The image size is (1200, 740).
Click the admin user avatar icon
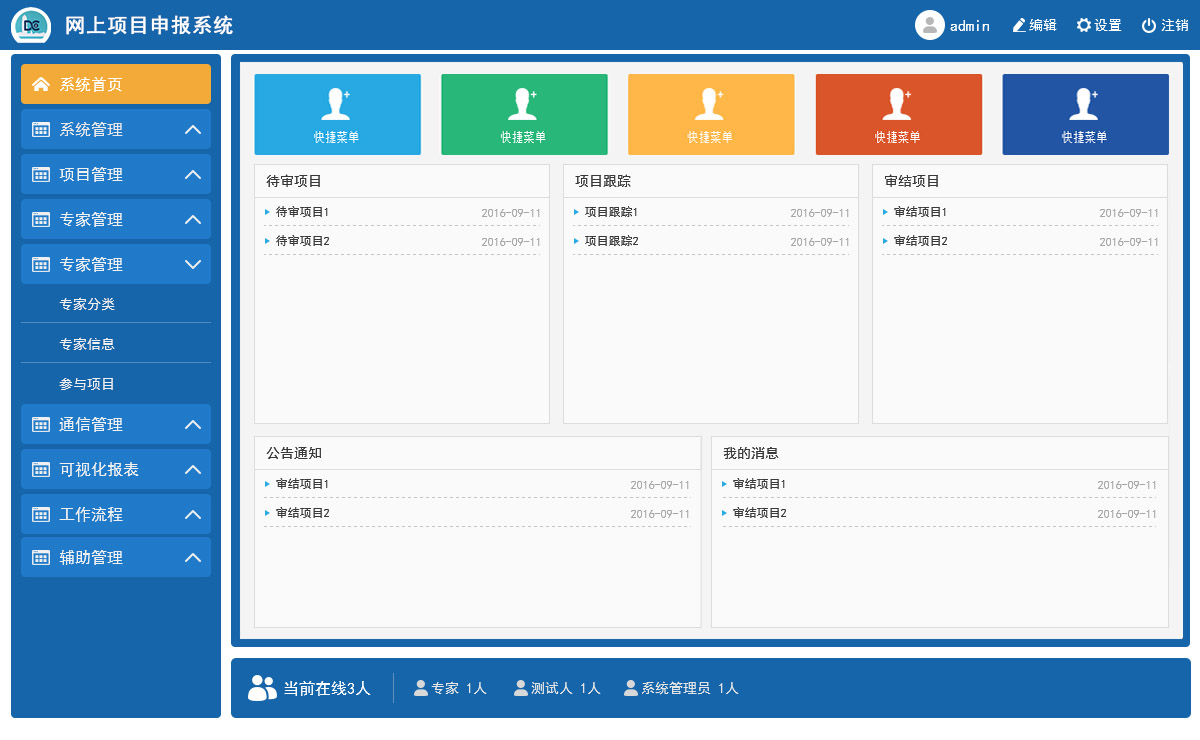[930, 25]
